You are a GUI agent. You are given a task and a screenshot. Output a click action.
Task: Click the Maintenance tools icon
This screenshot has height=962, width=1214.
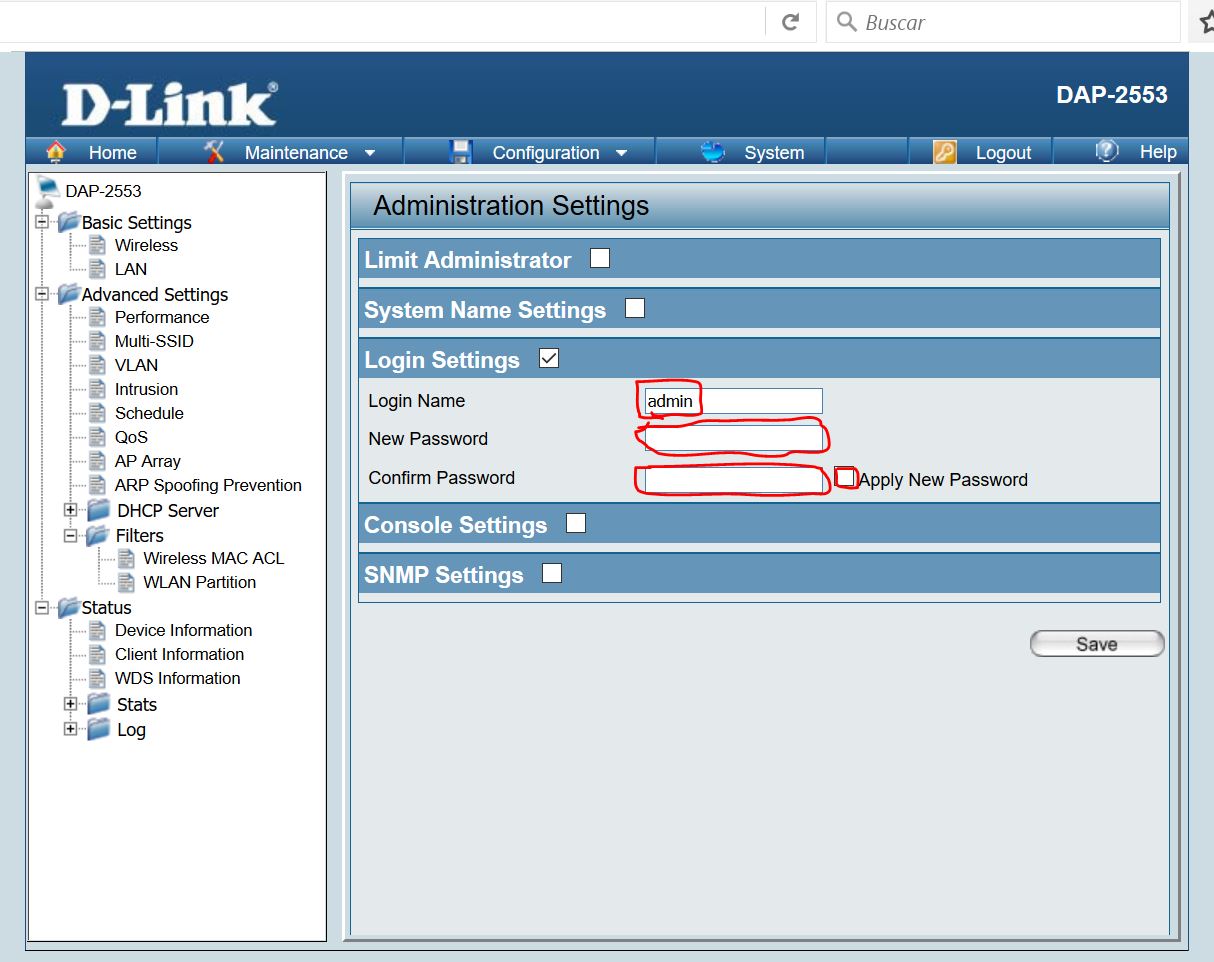(x=215, y=151)
